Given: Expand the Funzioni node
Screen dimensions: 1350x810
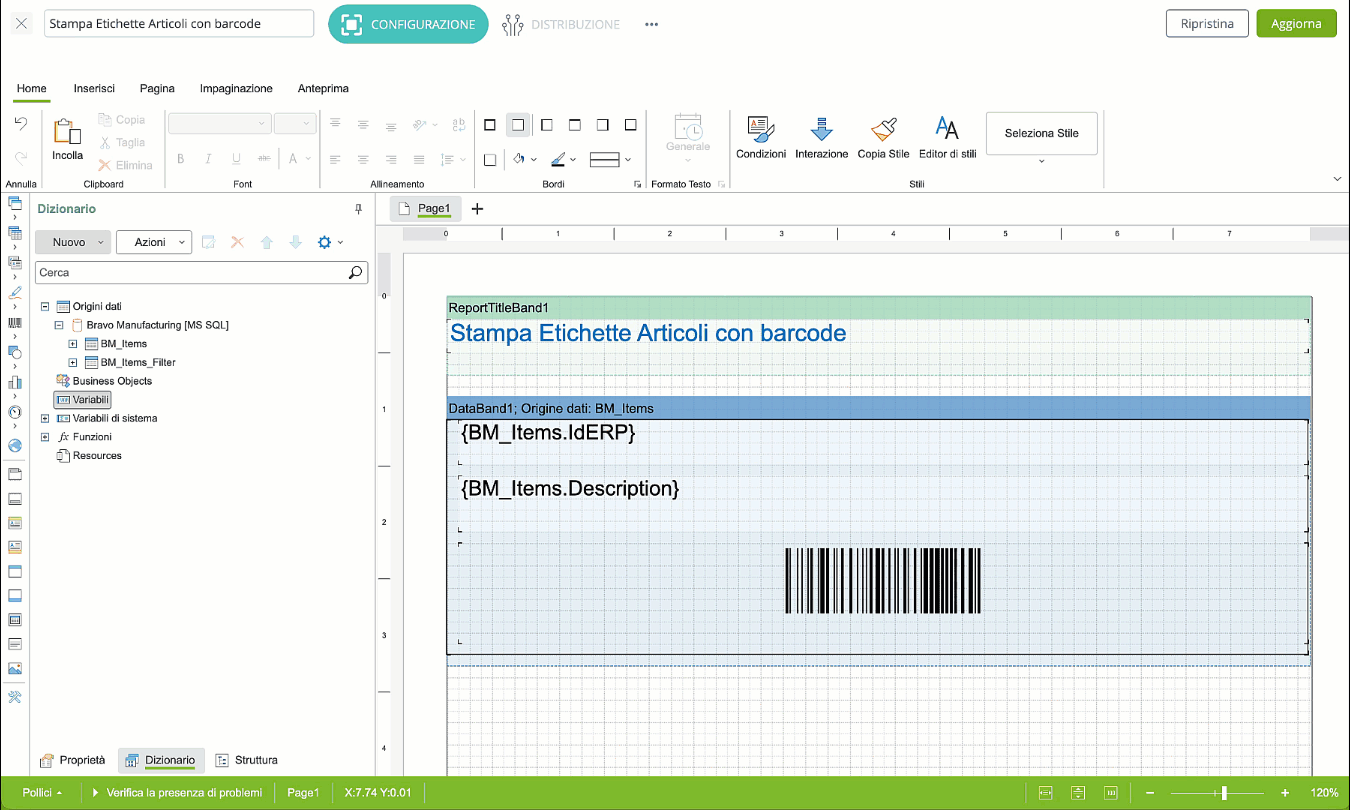Looking at the screenshot, I should point(45,437).
